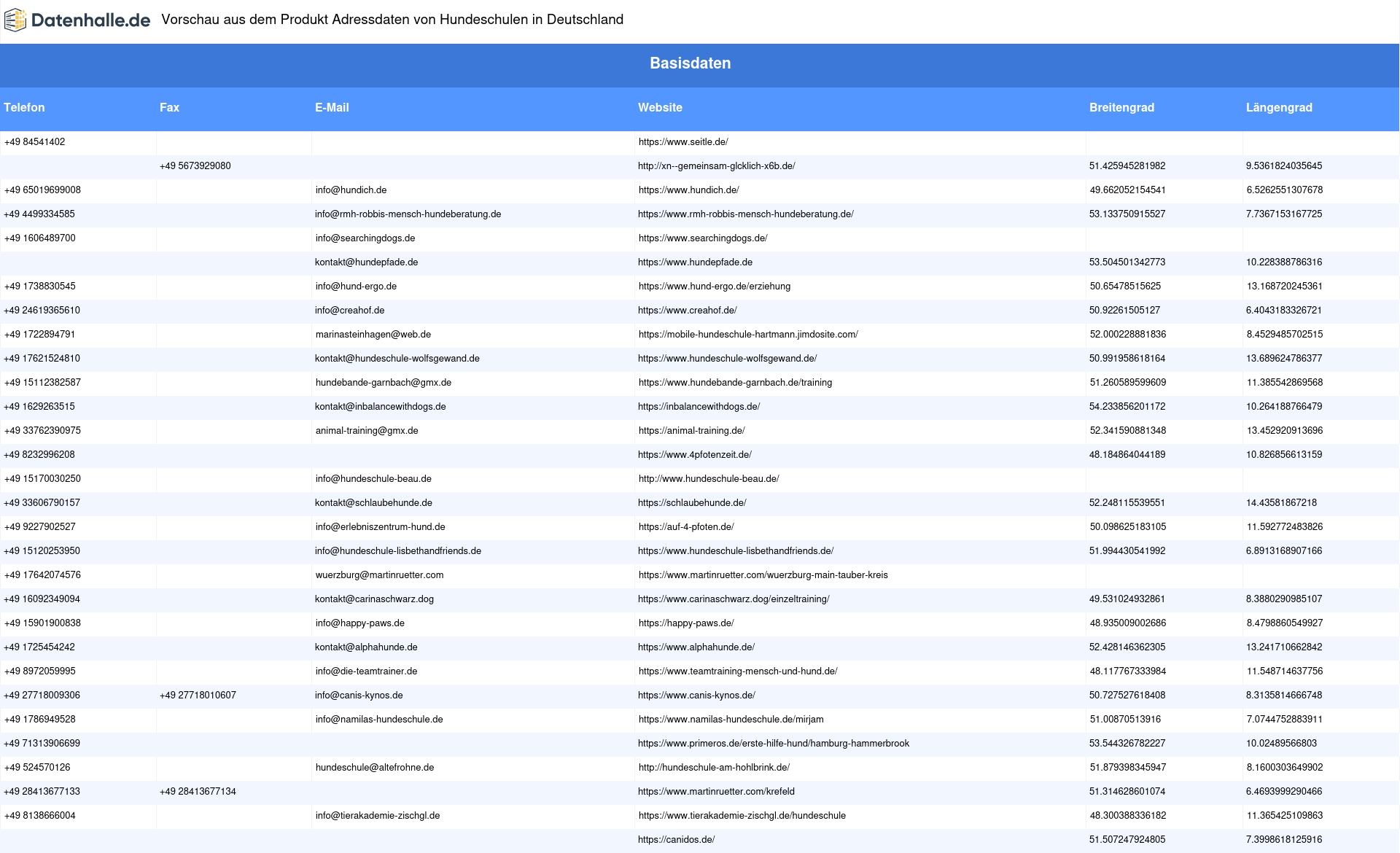Click the teamtraining-mensch-und-hund.de website cell
The width and height of the screenshot is (1400, 853).
click(x=738, y=671)
